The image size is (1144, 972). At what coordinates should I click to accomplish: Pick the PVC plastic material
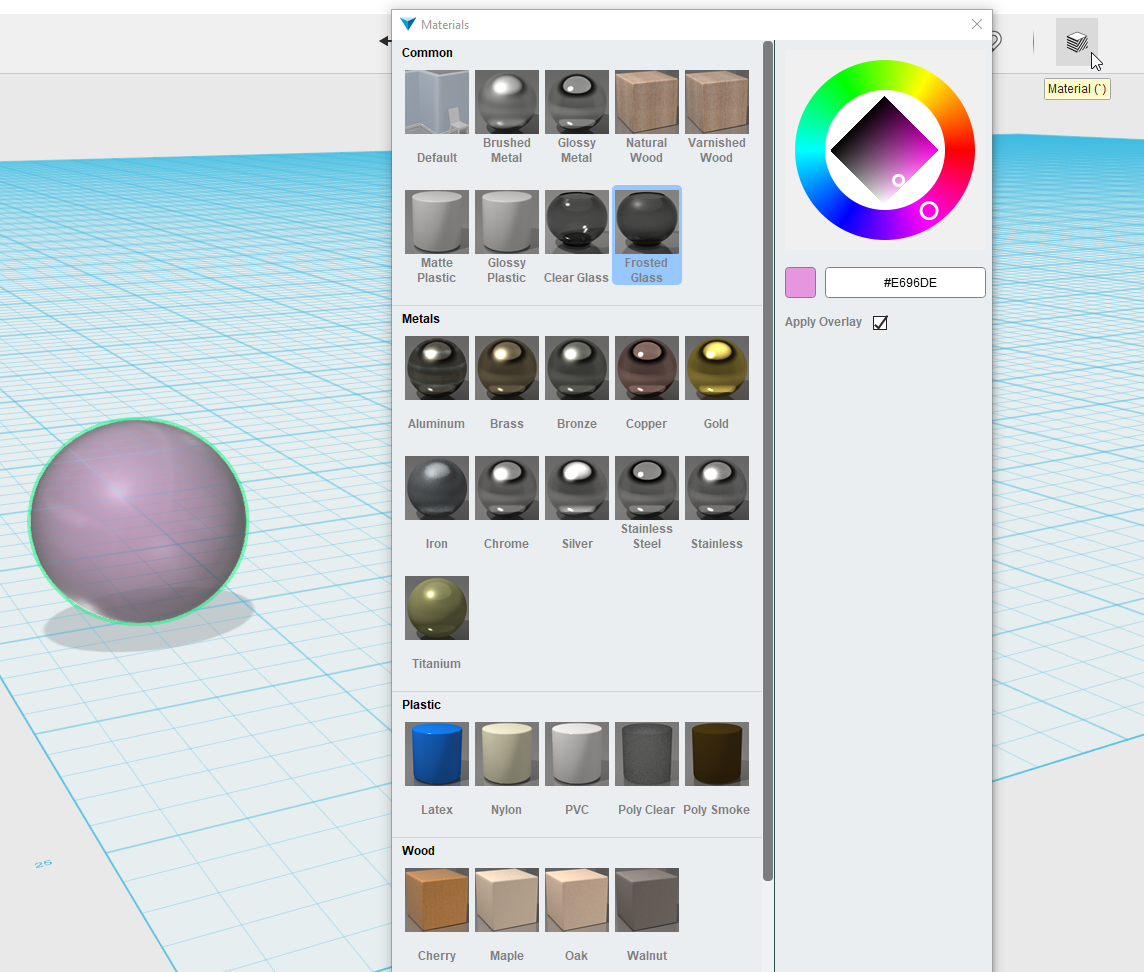coord(576,754)
